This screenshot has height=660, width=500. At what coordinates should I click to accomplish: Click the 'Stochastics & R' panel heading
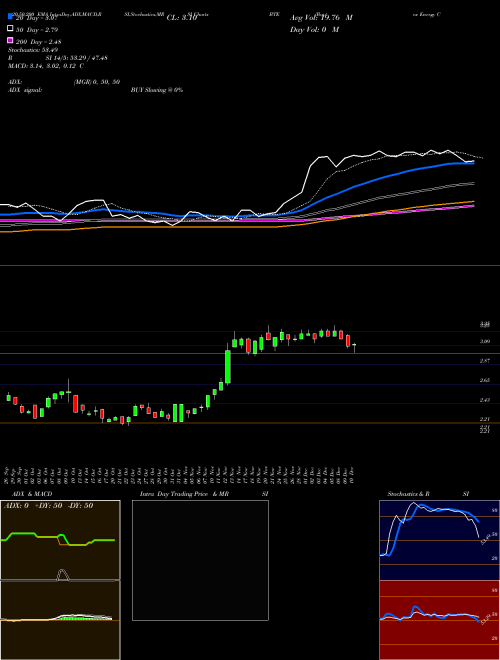[x=409, y=494]
